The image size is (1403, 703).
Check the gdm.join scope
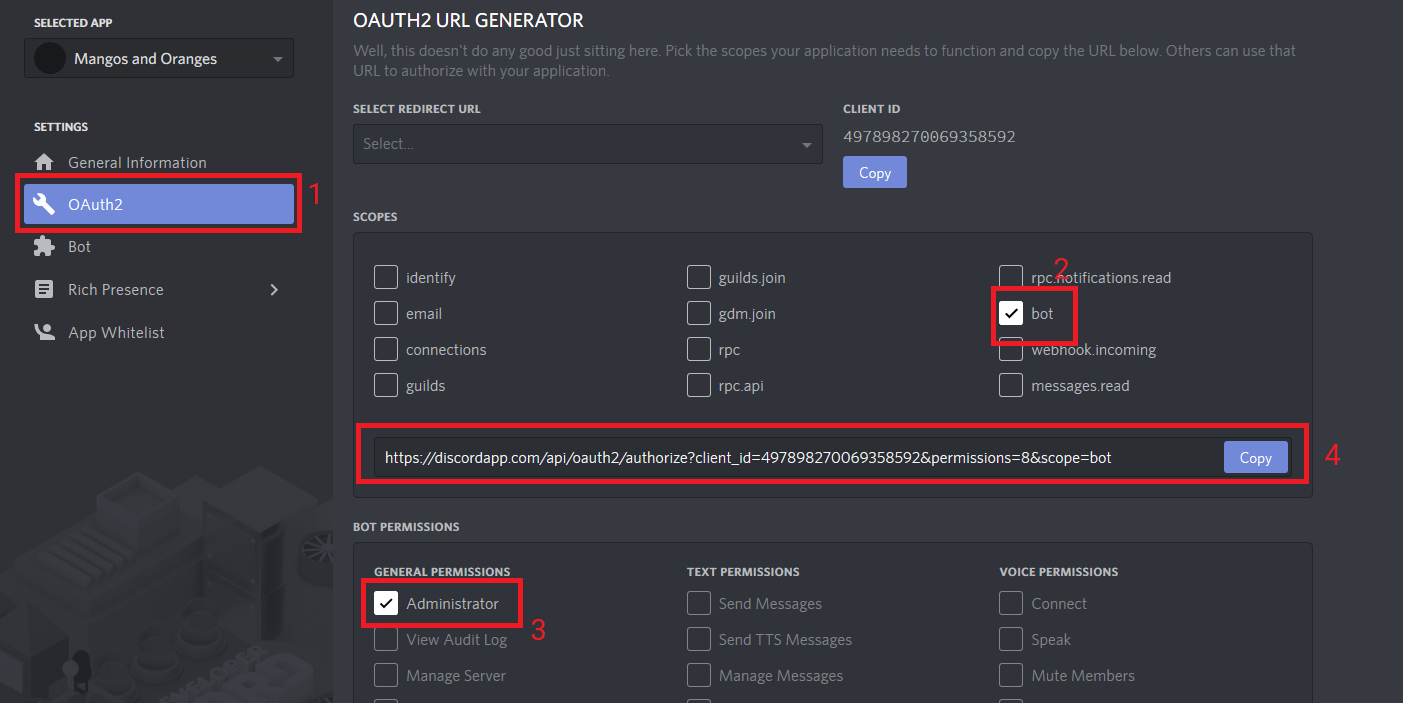coord(699,313)
